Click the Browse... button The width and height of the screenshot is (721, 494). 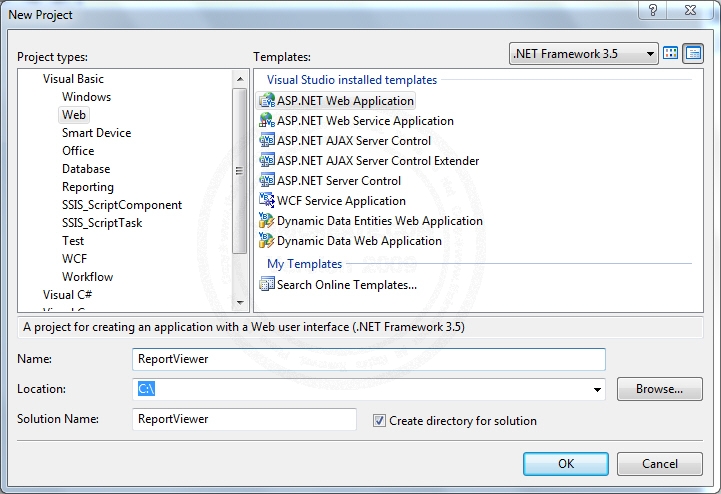[659, 389]
